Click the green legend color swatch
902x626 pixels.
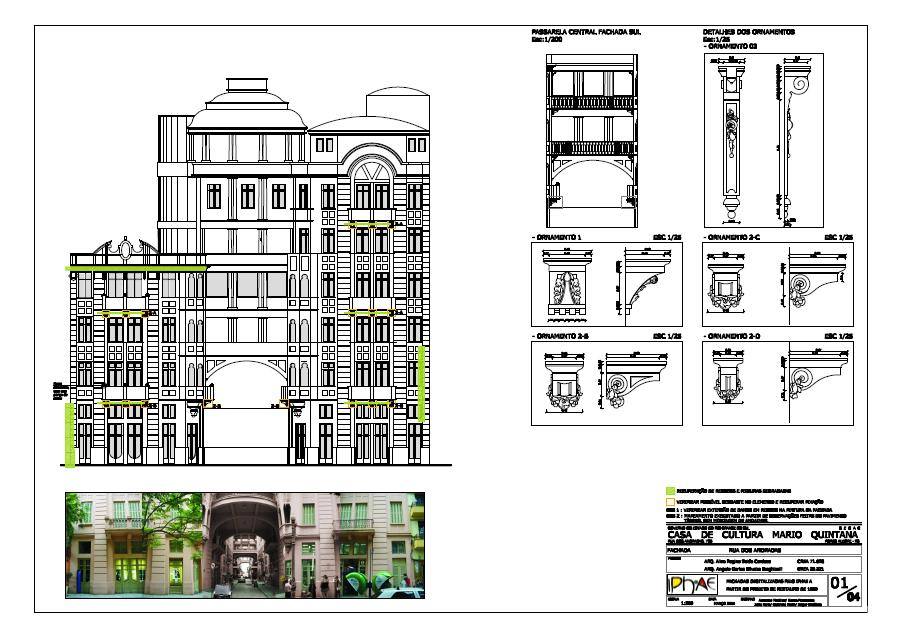pos(670,491)
